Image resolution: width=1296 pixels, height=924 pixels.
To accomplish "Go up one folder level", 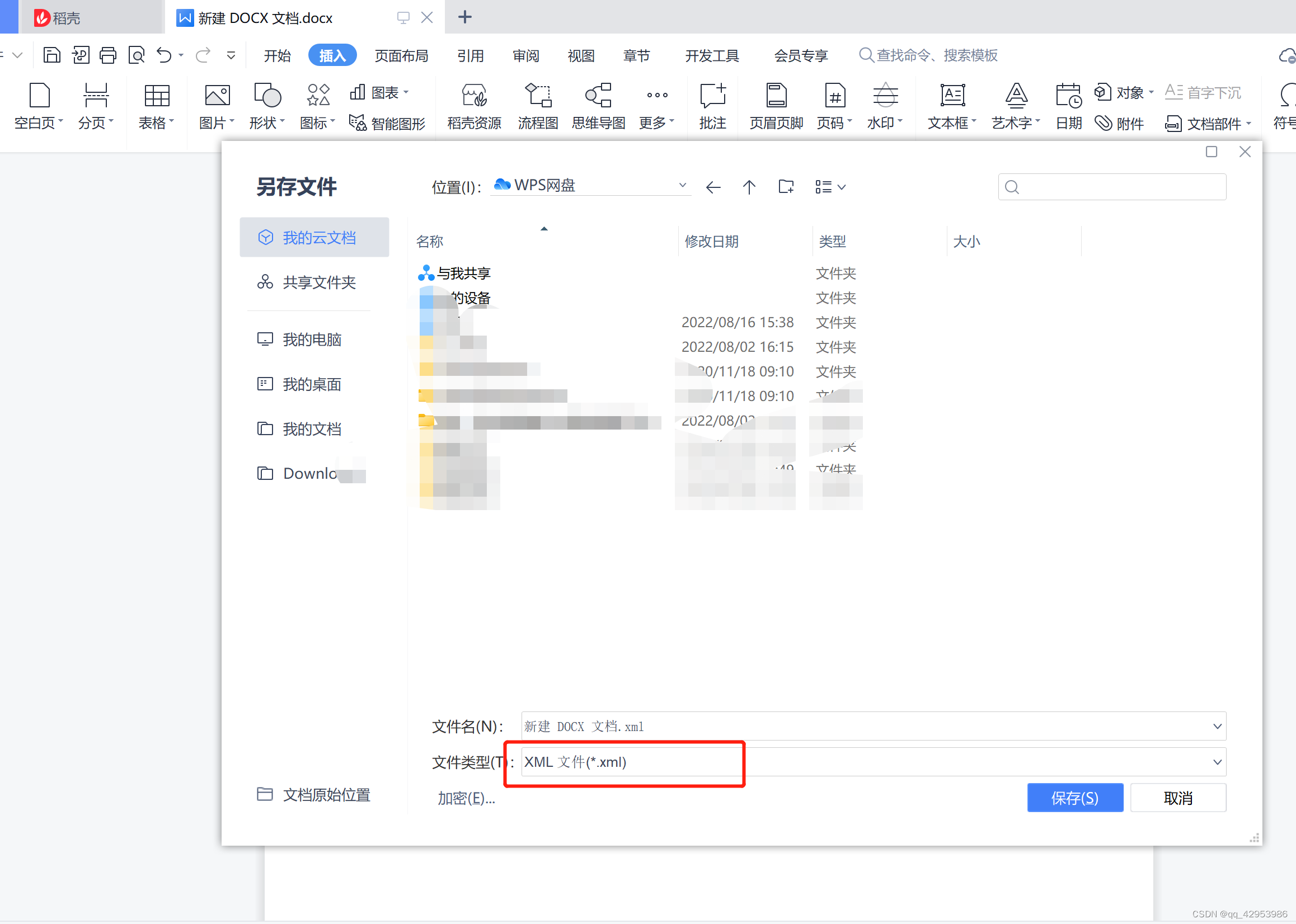I will [x=749, y=187].
